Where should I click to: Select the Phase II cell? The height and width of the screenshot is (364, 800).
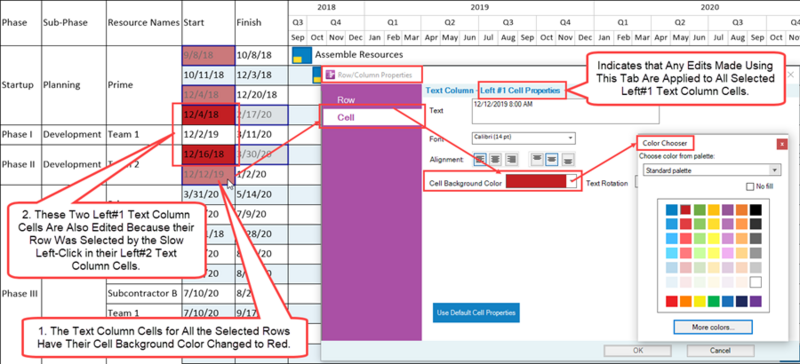(20, 165)
